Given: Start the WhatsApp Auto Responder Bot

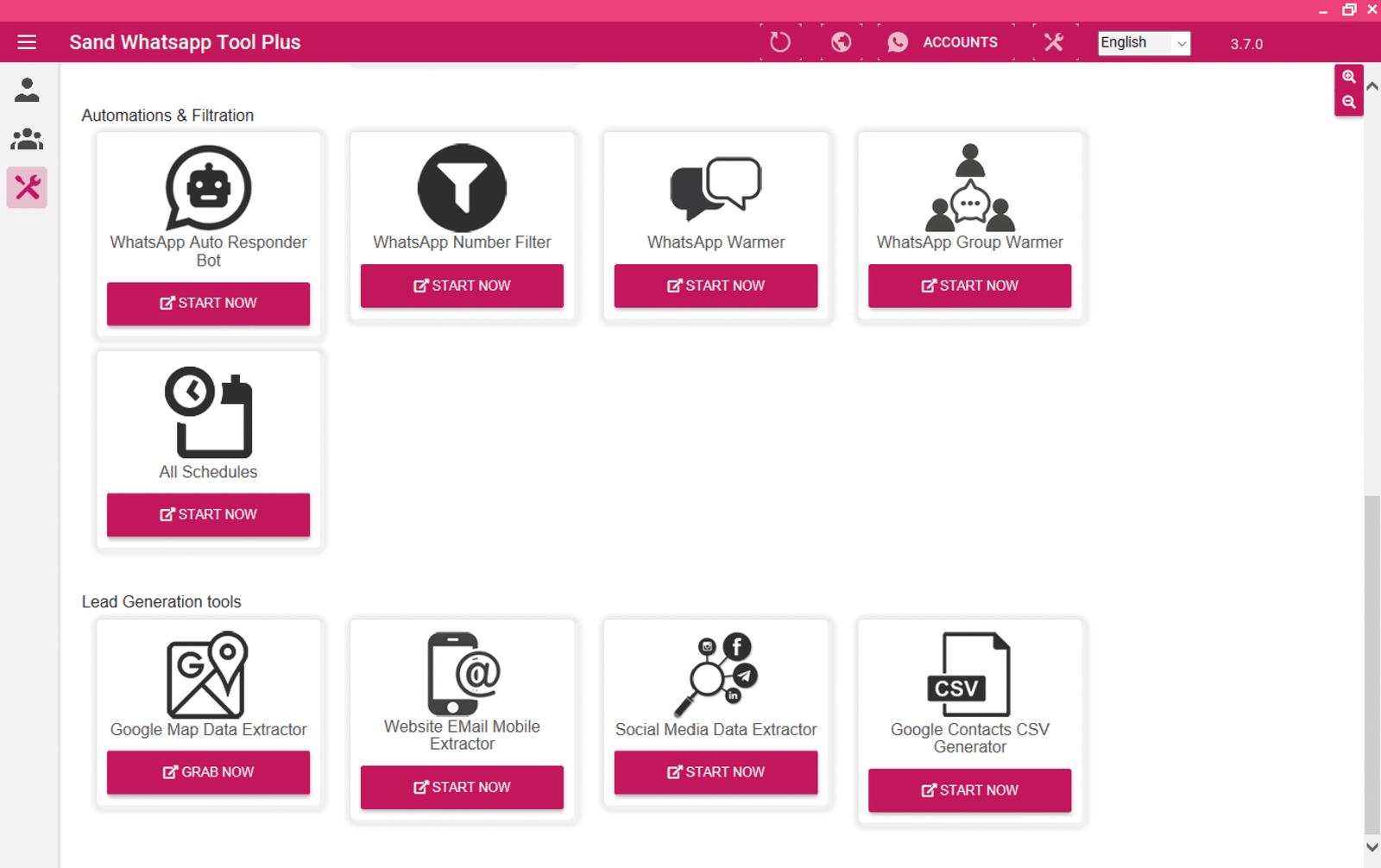Looking at the screenshot, I should pos(208,303).
